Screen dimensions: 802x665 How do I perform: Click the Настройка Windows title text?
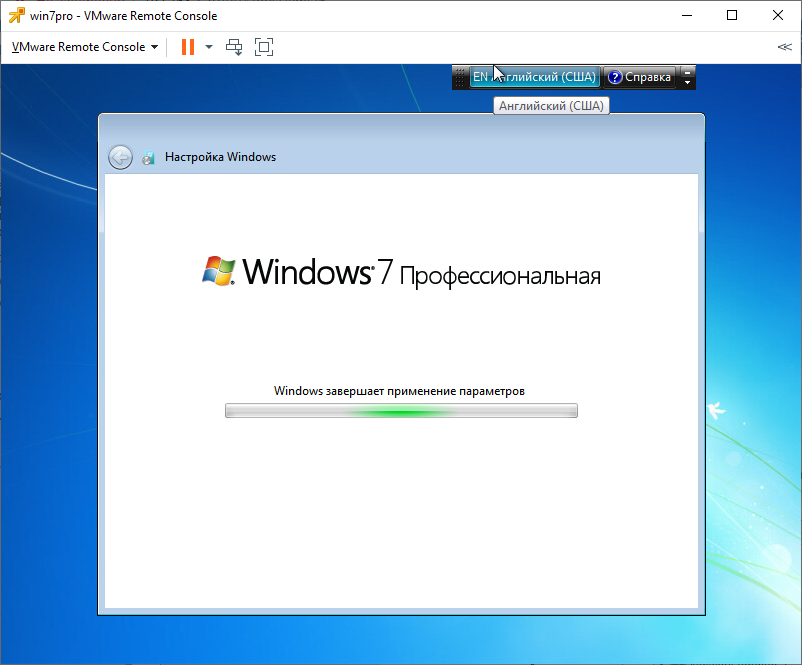pyautogui.click(x=220, y=157)
